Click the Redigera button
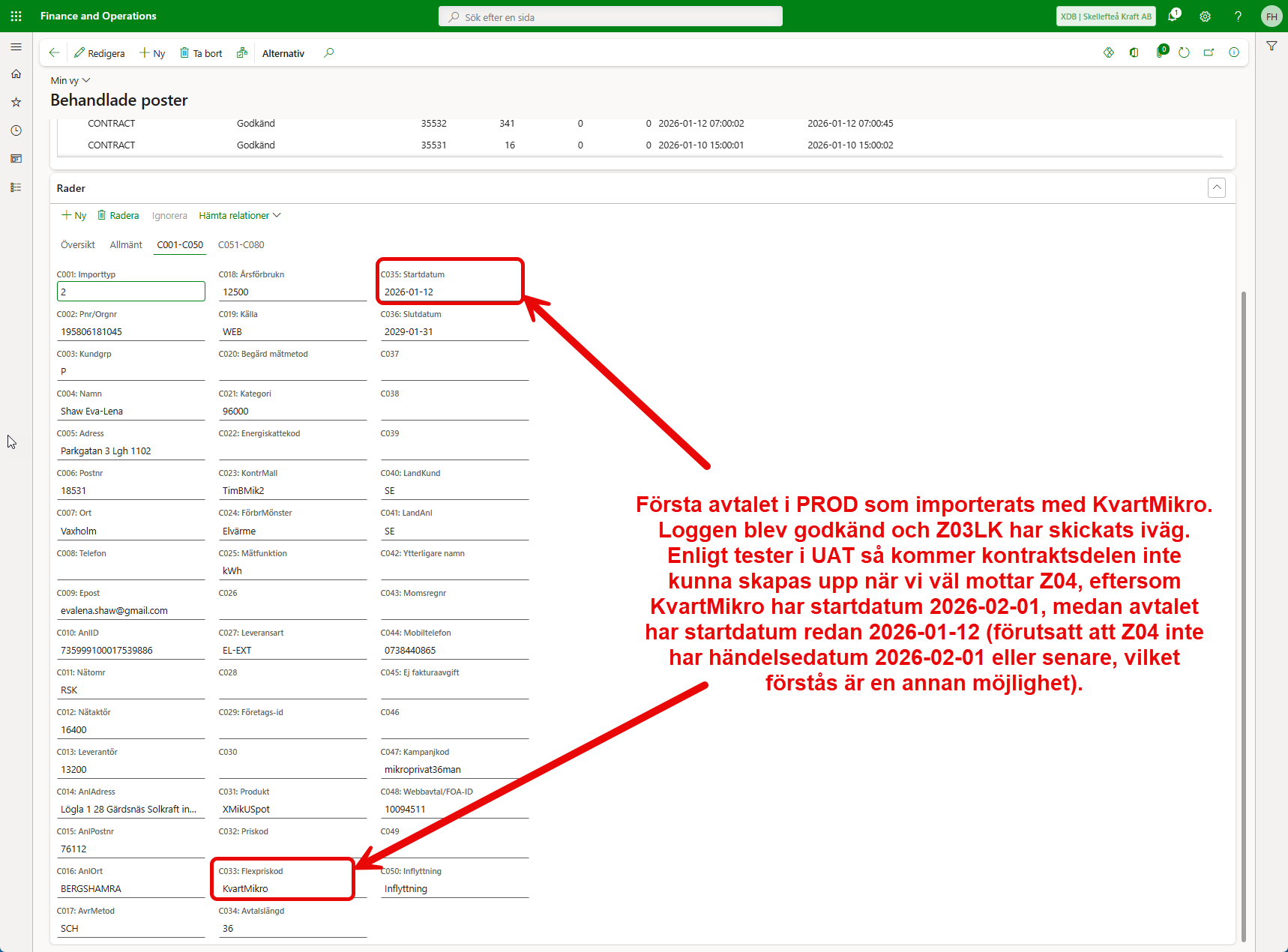Viewport: 1288px width, 952px height. 100,53
